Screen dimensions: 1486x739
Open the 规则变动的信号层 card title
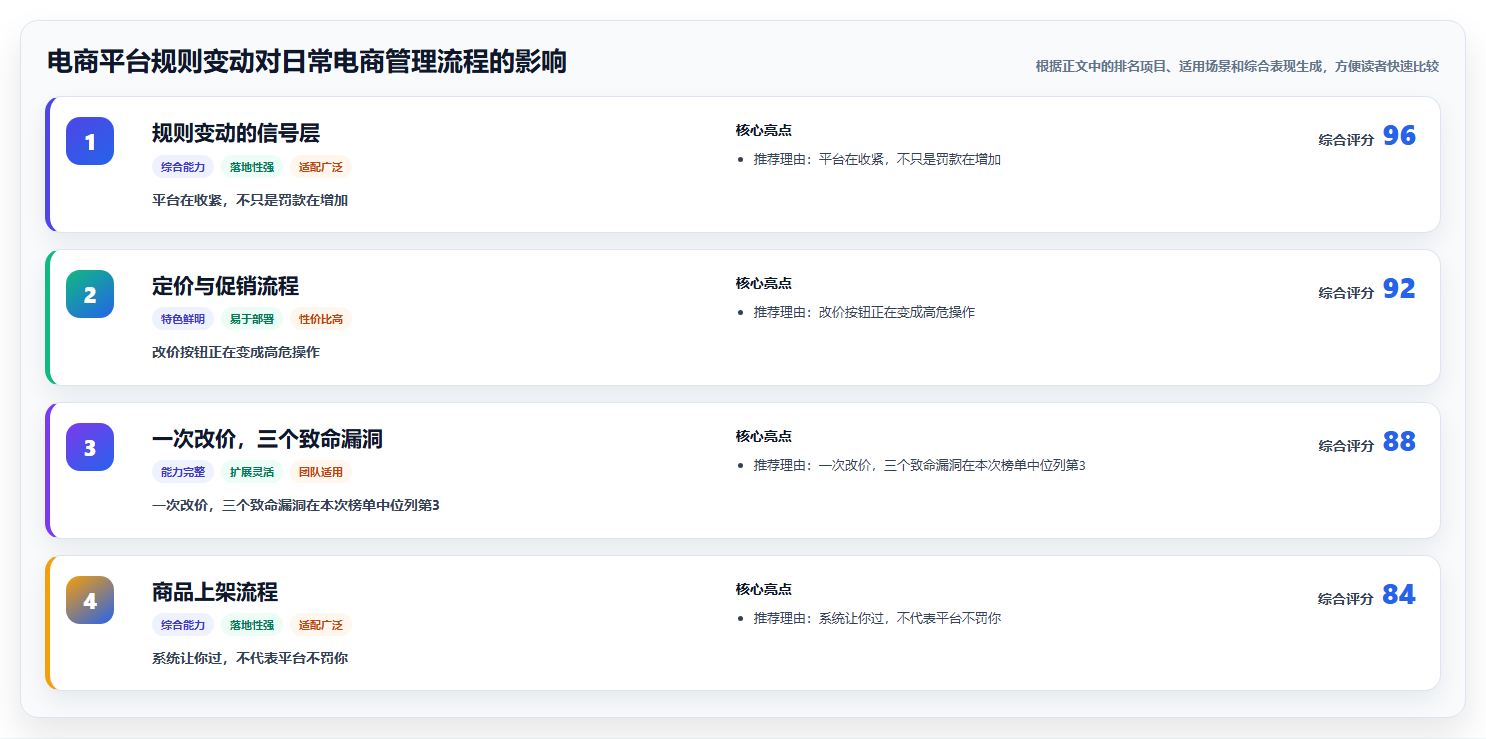236,133
